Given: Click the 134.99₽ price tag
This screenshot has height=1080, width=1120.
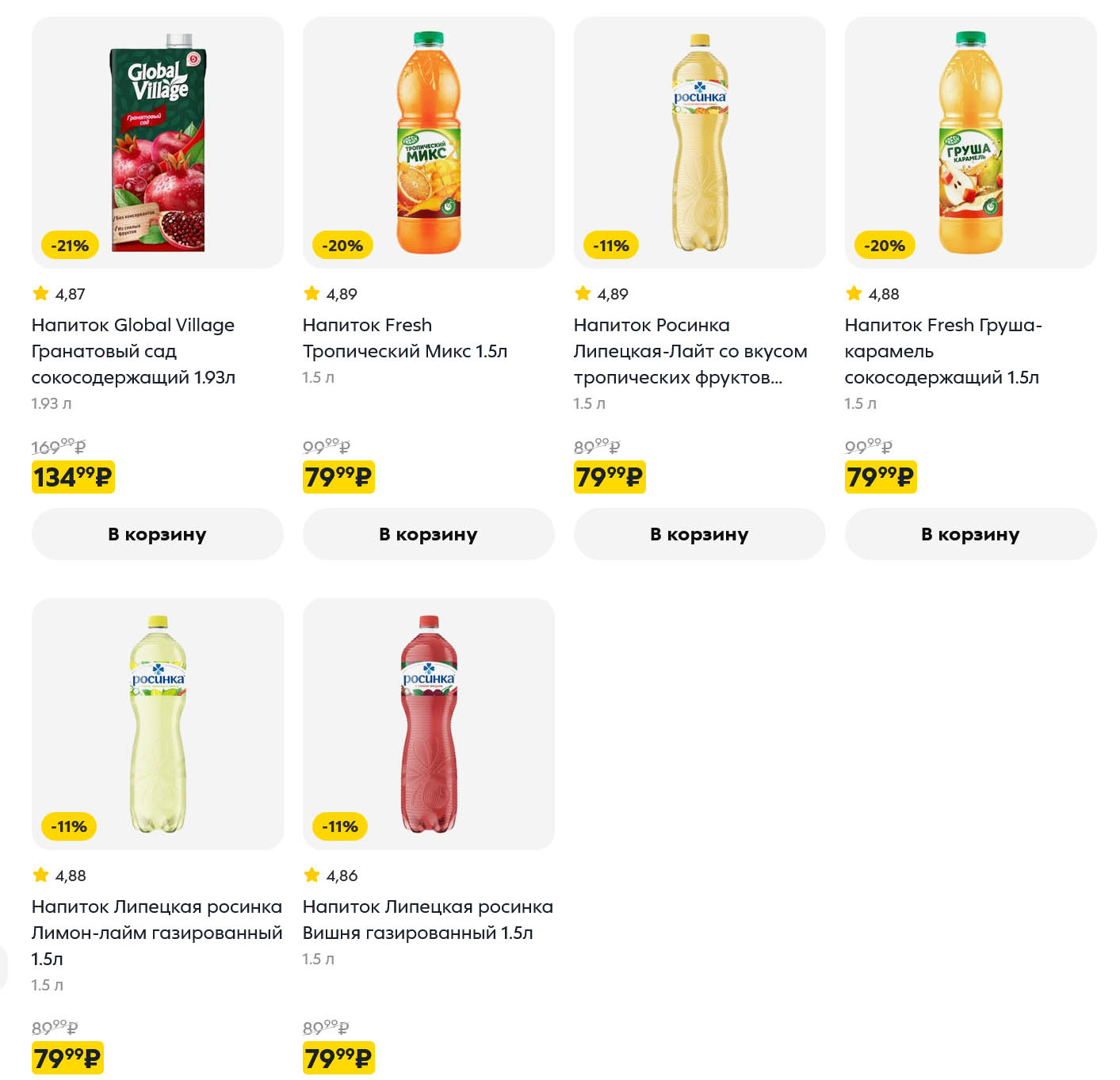Looking at the screenshot, I should click(x=73, y=477).
